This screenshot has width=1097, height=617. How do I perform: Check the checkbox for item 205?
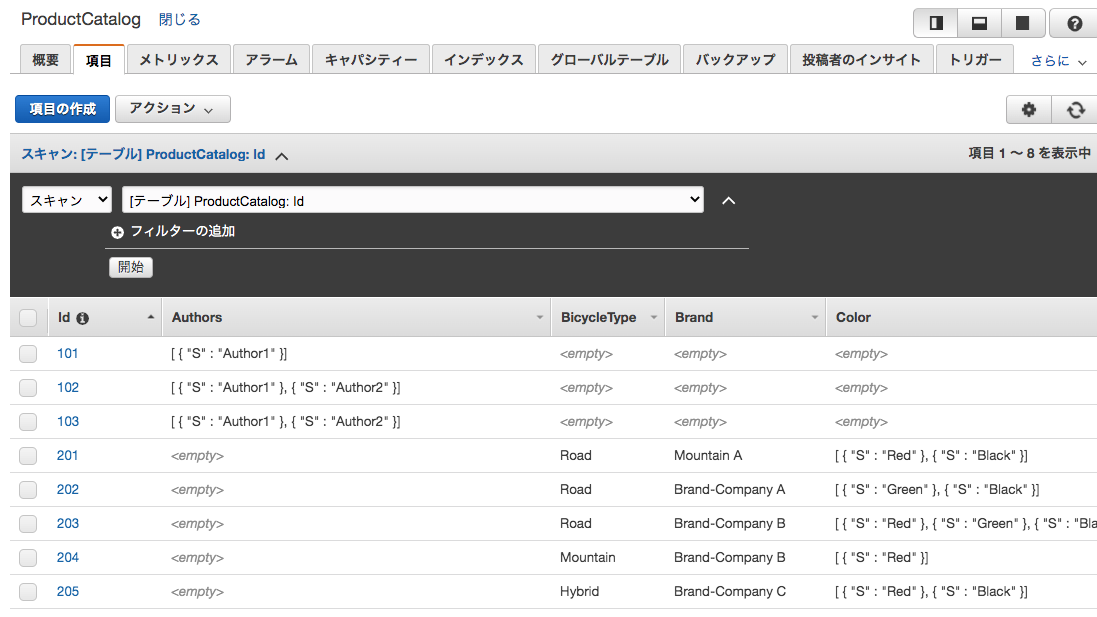(28, 591)
